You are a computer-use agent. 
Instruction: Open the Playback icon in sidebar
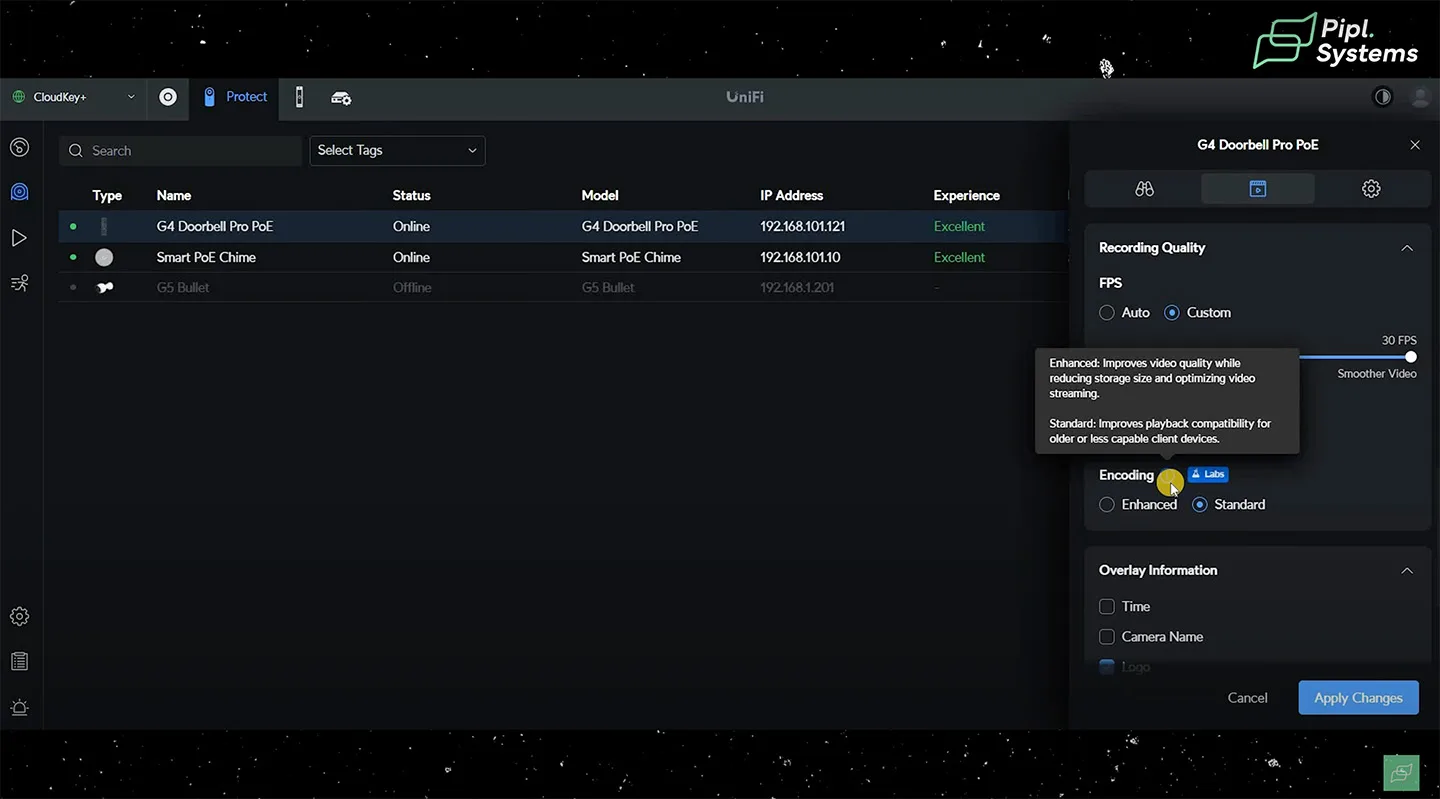click(x=19, y=238)
